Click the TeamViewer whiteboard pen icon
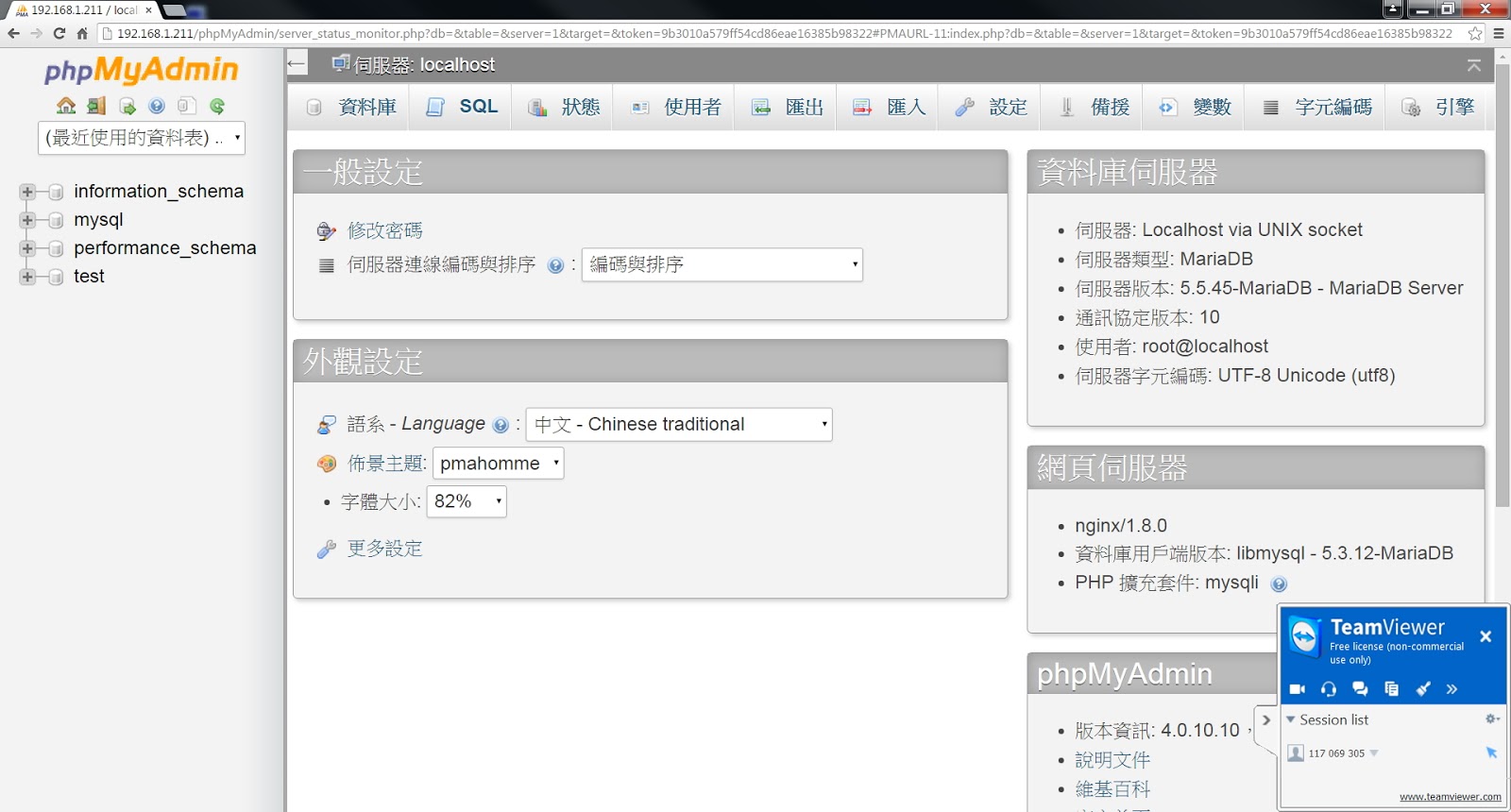 click(1422, 689)
